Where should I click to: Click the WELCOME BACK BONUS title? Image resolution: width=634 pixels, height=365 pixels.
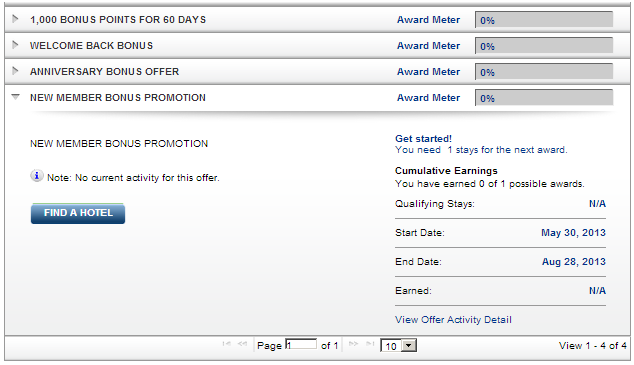tap(91, 46)
